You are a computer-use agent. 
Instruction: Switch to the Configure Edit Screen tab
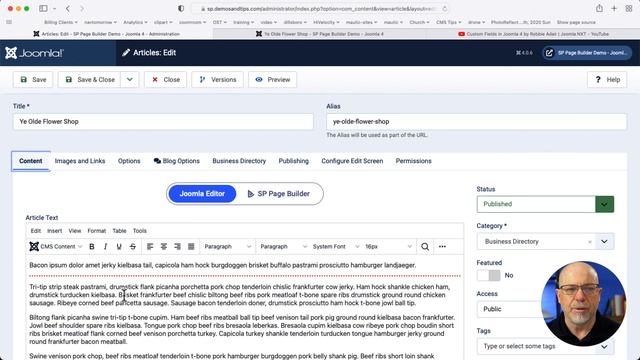pos(352,161)
